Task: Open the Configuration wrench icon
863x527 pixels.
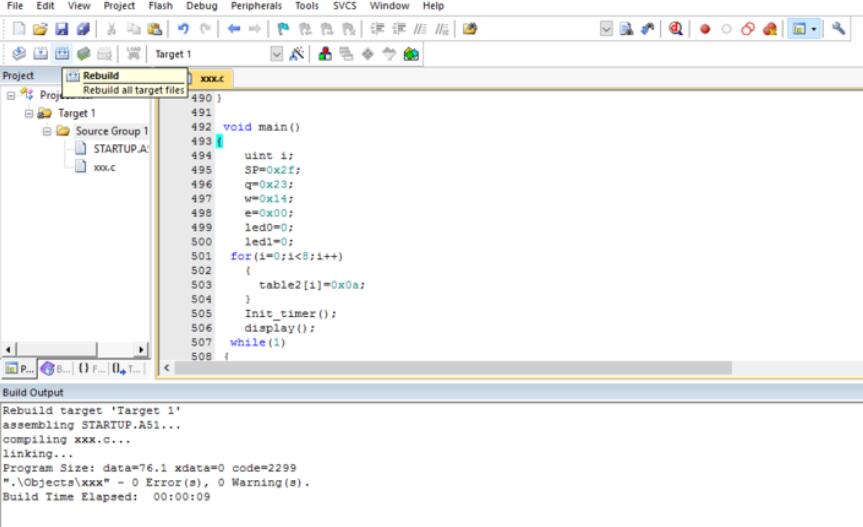Action: tap(839, 29)
